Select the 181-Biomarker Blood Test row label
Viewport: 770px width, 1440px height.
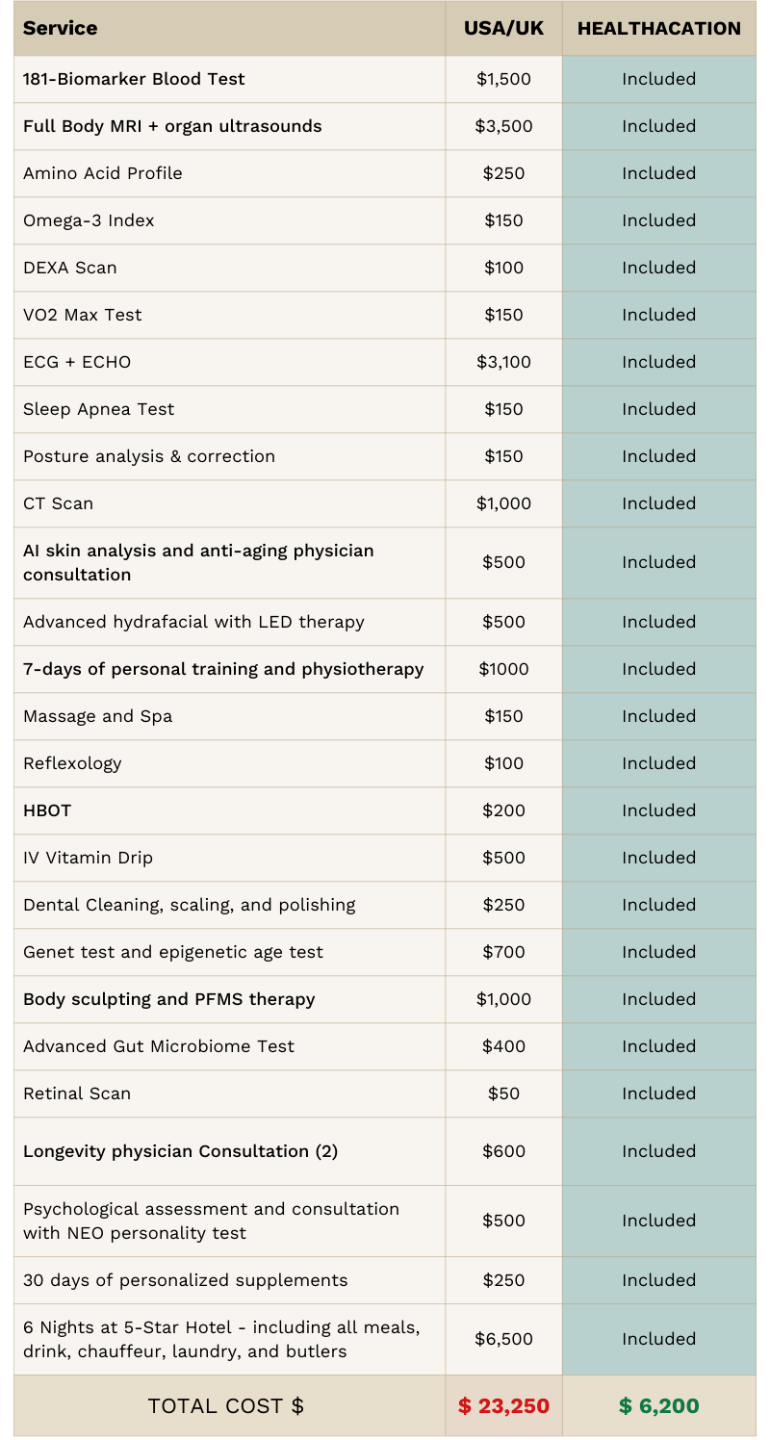coord(134,79)
